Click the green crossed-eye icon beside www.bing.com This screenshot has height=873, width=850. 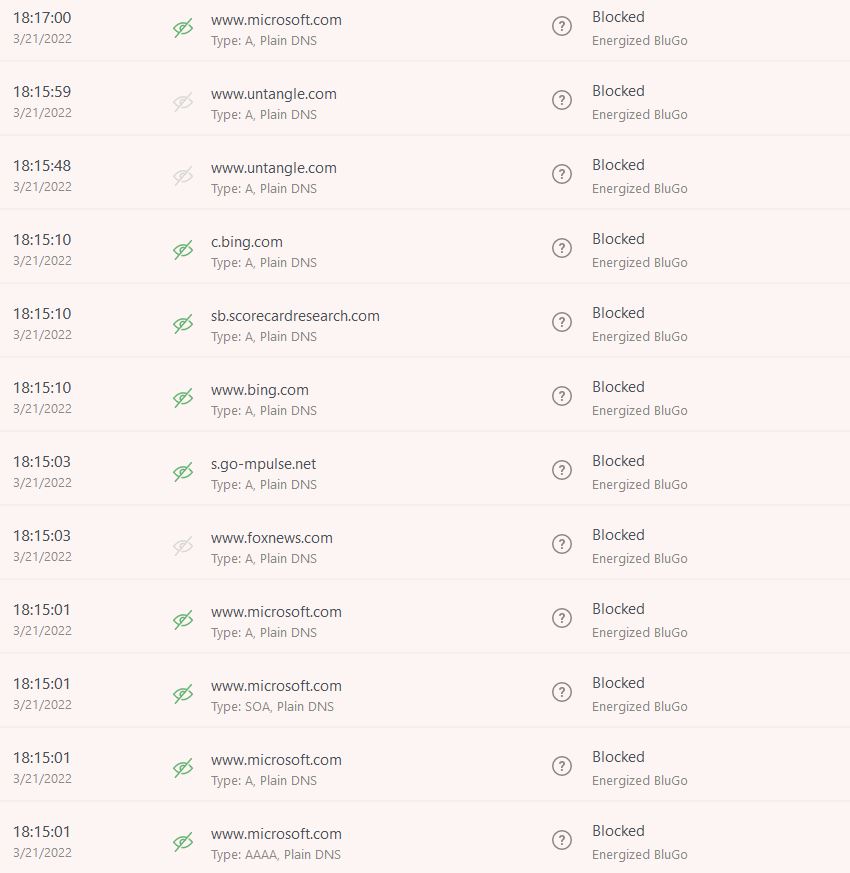pos(183,396)
